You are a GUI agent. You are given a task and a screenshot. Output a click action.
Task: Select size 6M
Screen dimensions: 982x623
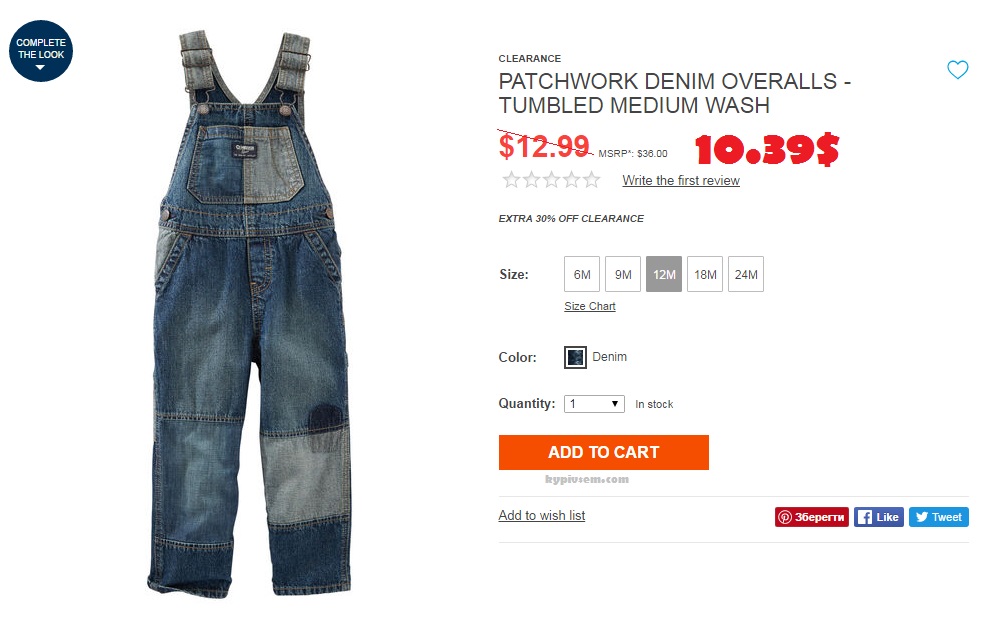pyautogui.click(x=582, y=274)
